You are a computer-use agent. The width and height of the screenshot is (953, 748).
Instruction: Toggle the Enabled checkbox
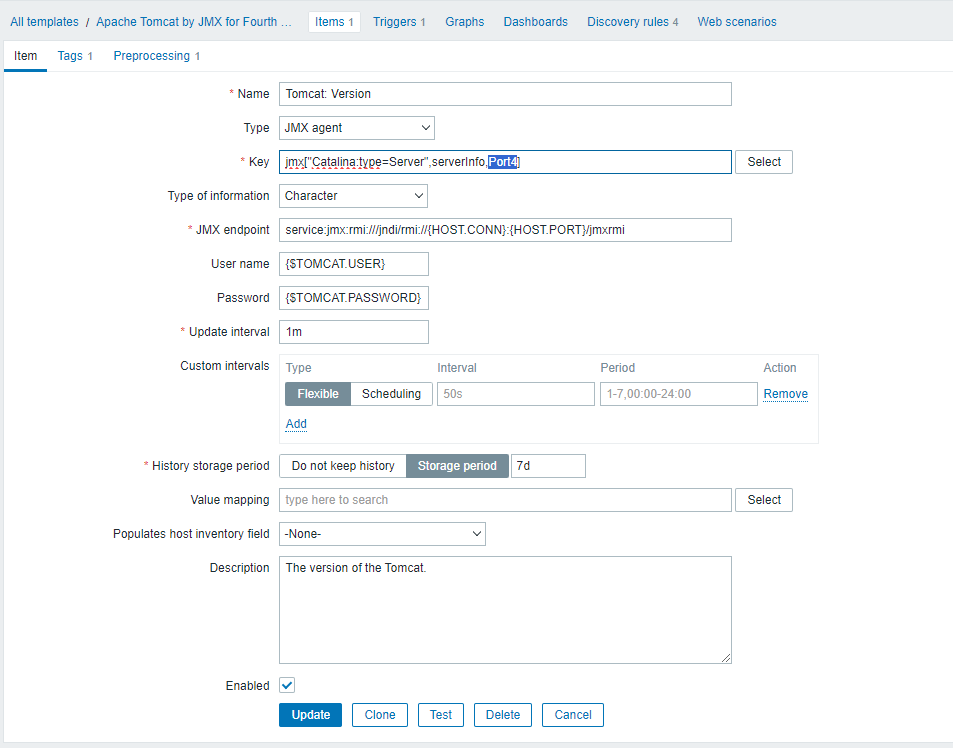tap(287, 685)
